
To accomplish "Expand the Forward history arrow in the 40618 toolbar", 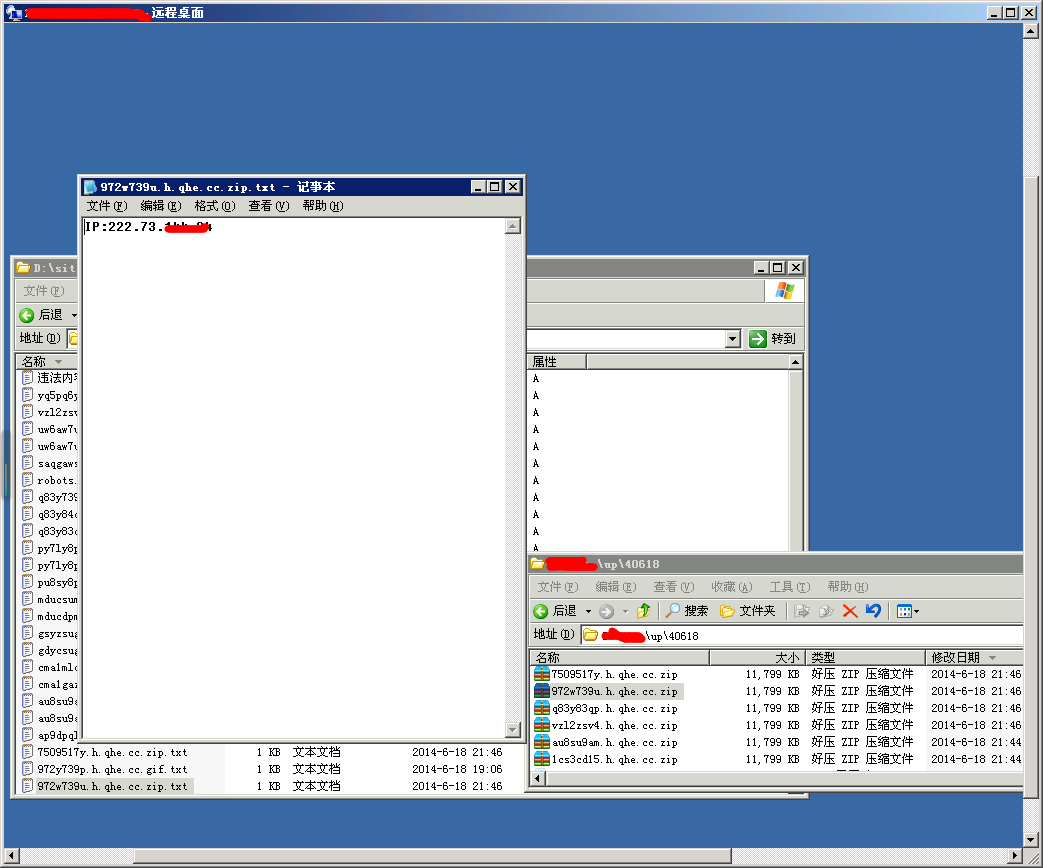I will [x=625, y=611].
